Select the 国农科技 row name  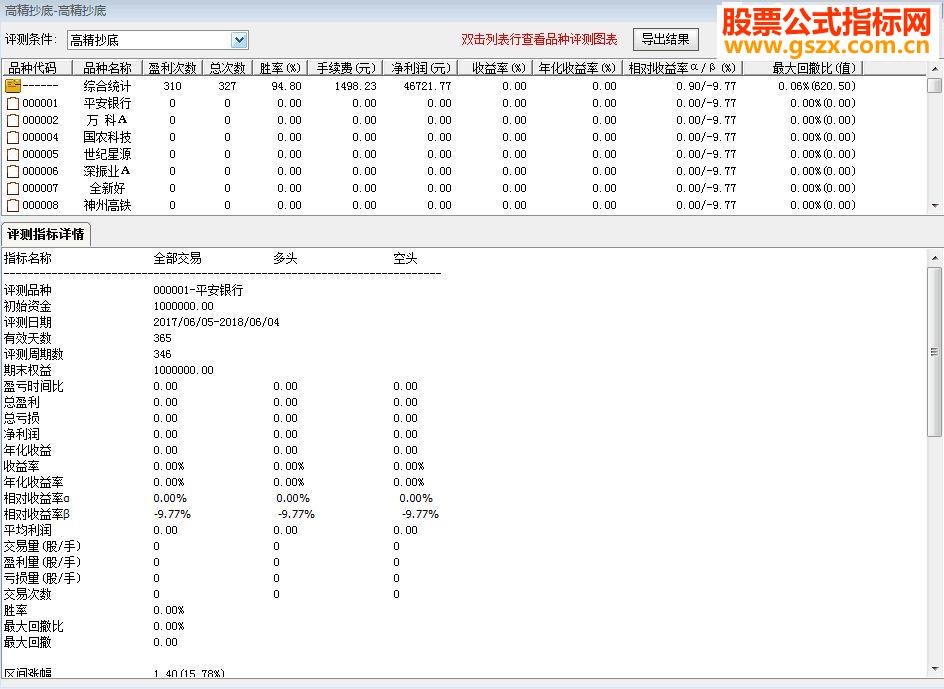[x=107, y=137]
